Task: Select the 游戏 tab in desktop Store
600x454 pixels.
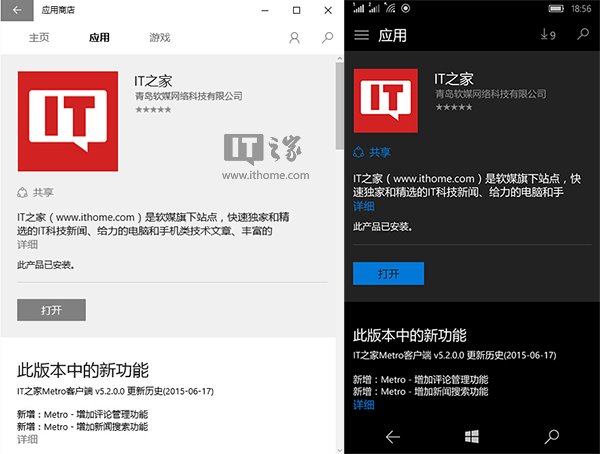Action: coord(160,38)
